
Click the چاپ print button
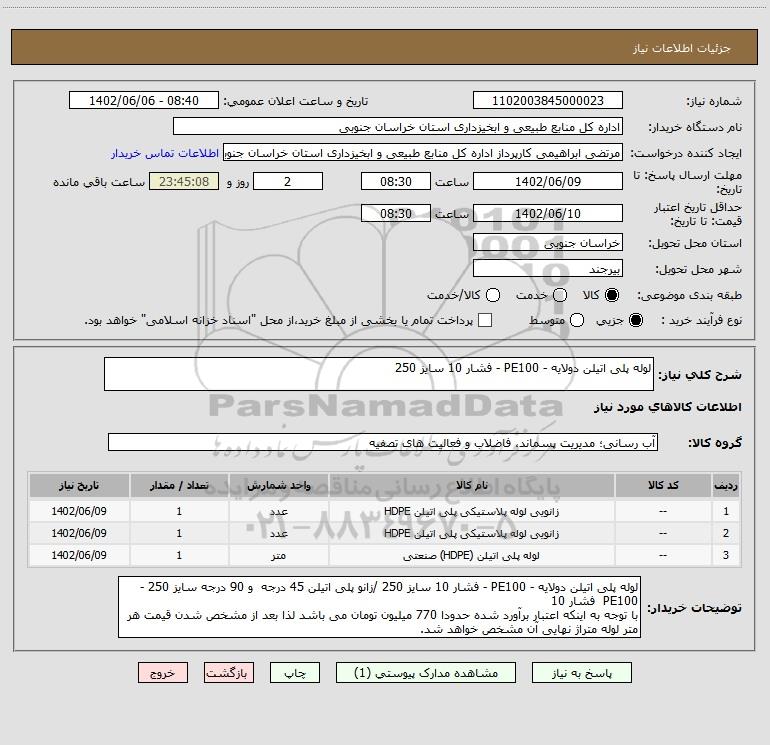pos(295,673)
